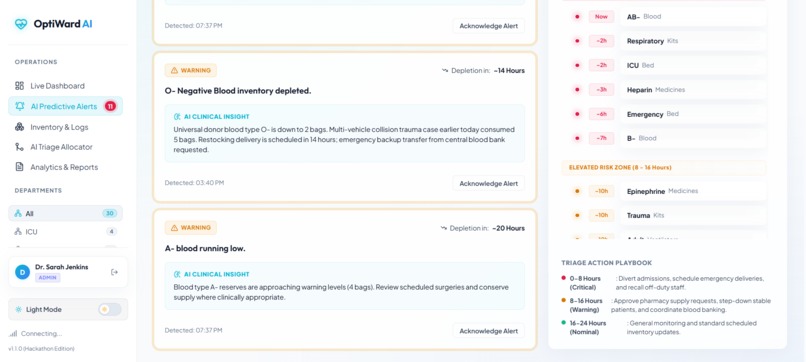Click the AI Predictive Alerts bell icon
The image size is (806, 362).
pyautogui.click(x=20, y=106)
